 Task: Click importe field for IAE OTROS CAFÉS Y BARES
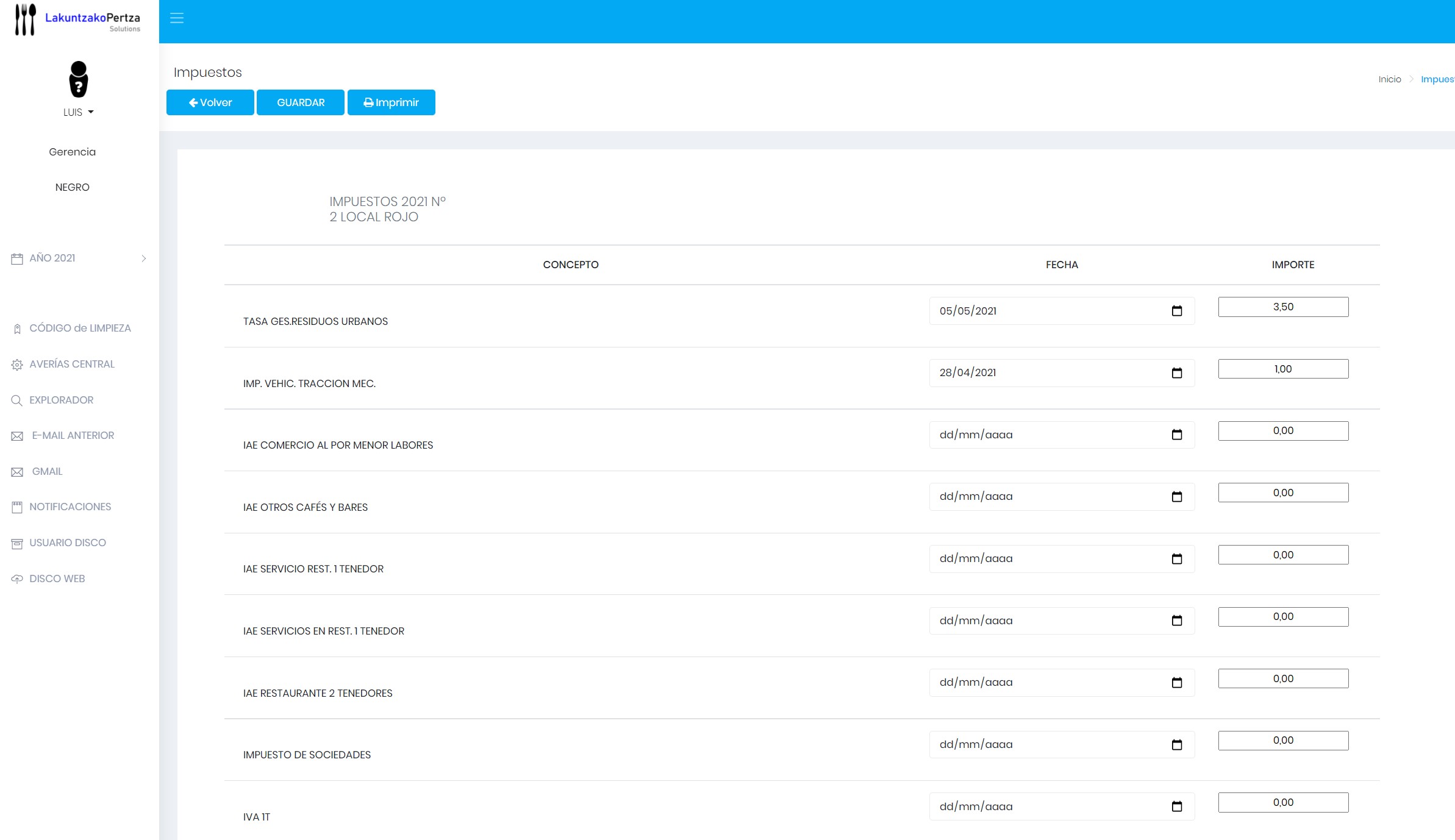pos(1283,493)
